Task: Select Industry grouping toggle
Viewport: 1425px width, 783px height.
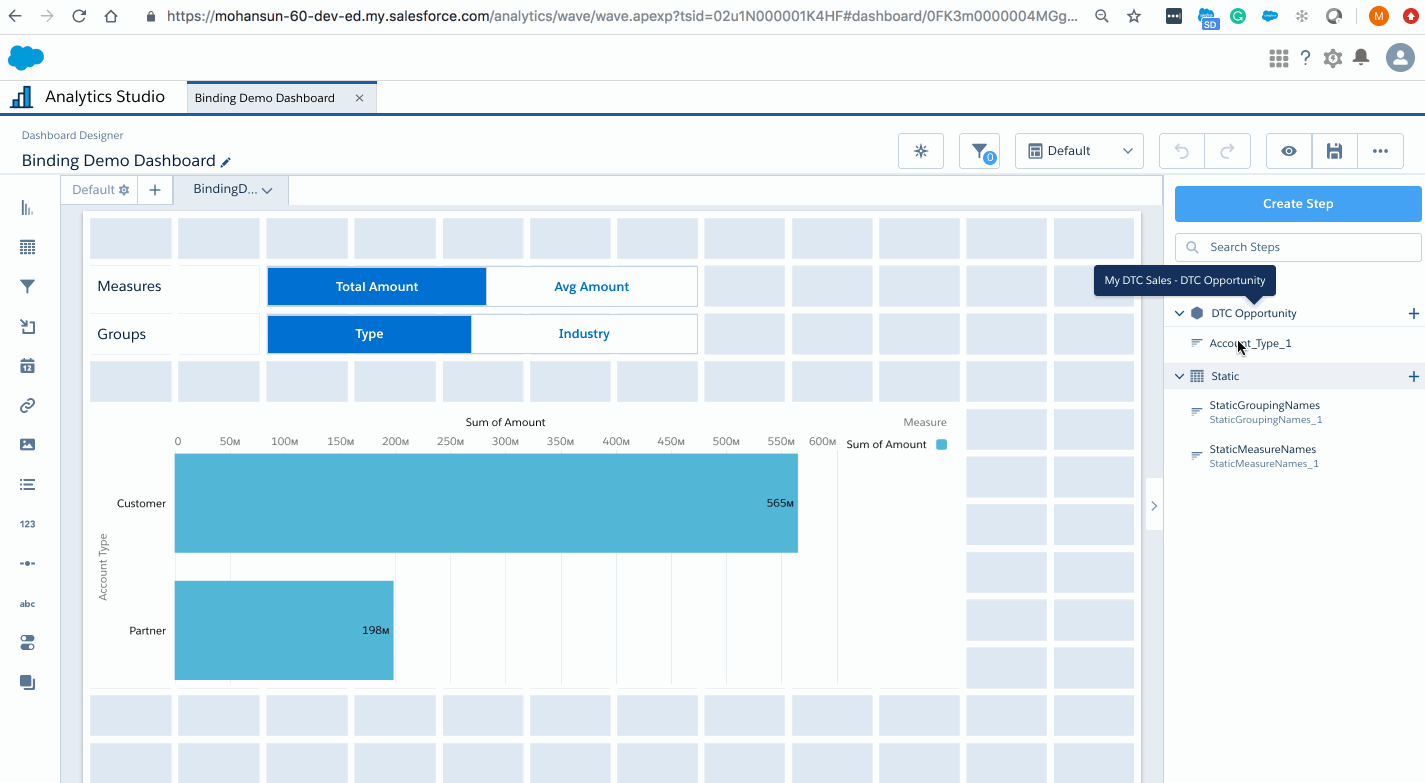Action: pos(584,334)
